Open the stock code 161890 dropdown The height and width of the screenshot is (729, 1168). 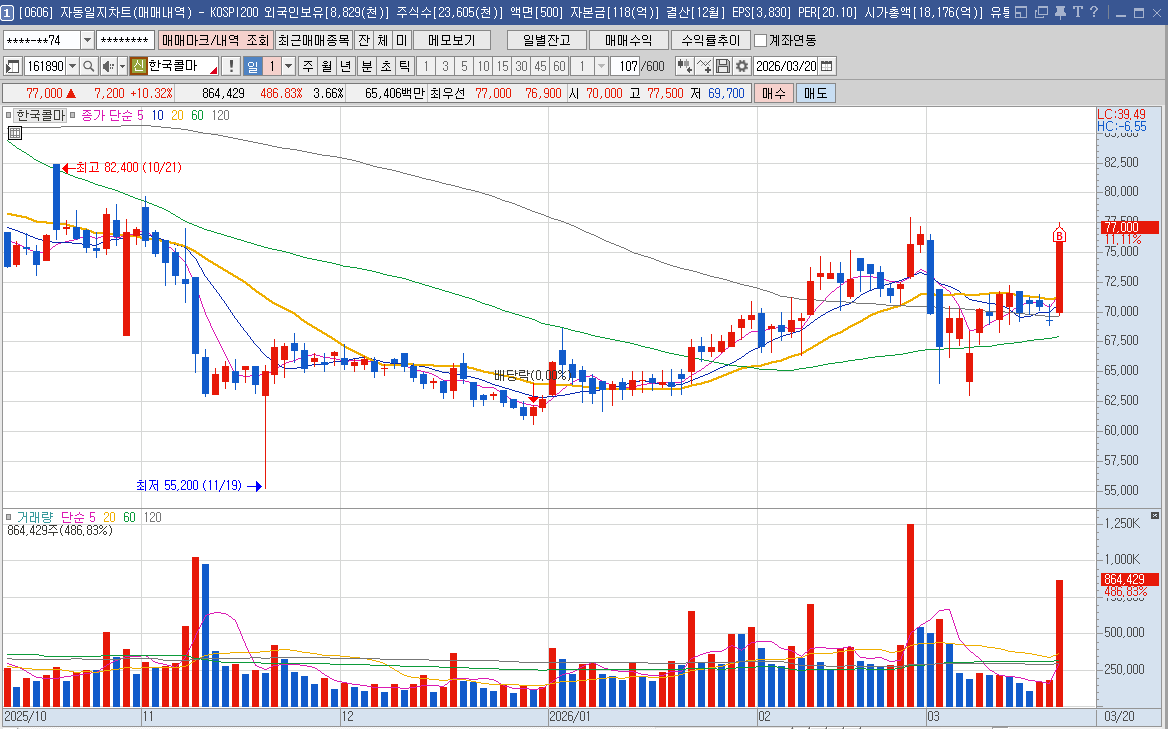(71, 66)
